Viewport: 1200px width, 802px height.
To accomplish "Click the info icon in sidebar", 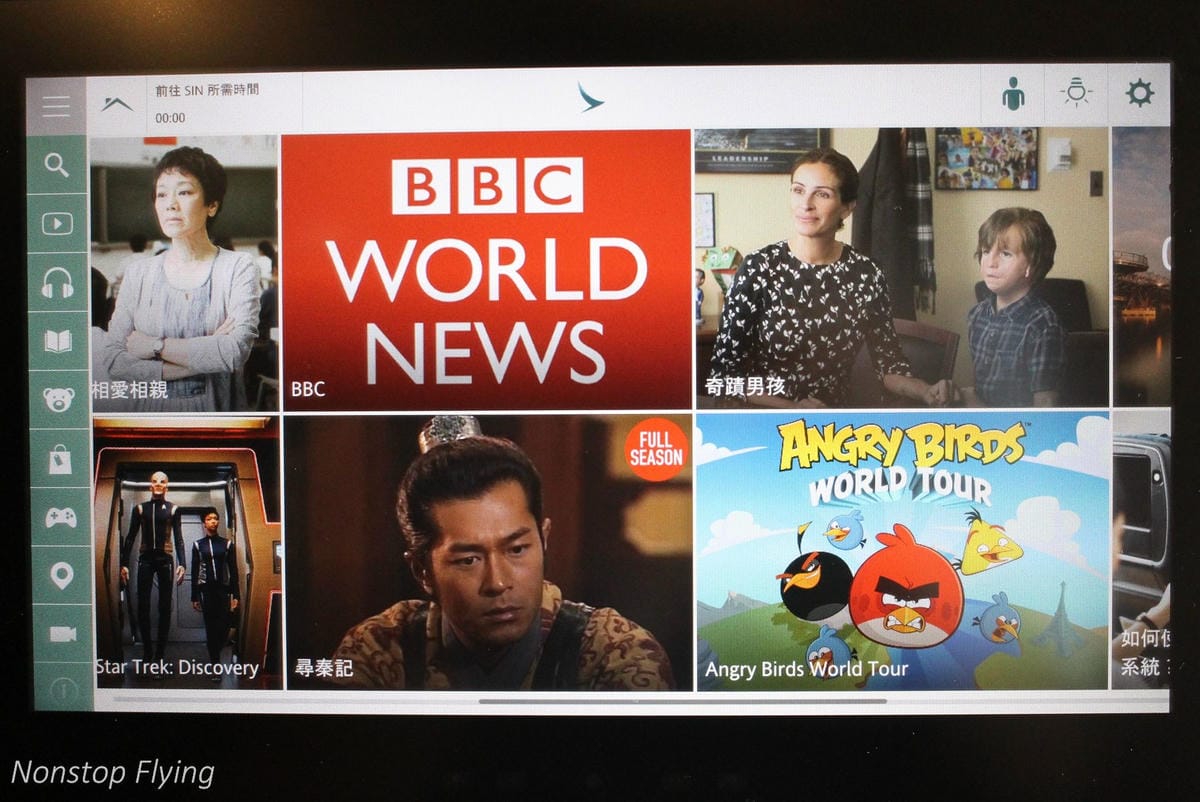I will click(x=63, y=688).
